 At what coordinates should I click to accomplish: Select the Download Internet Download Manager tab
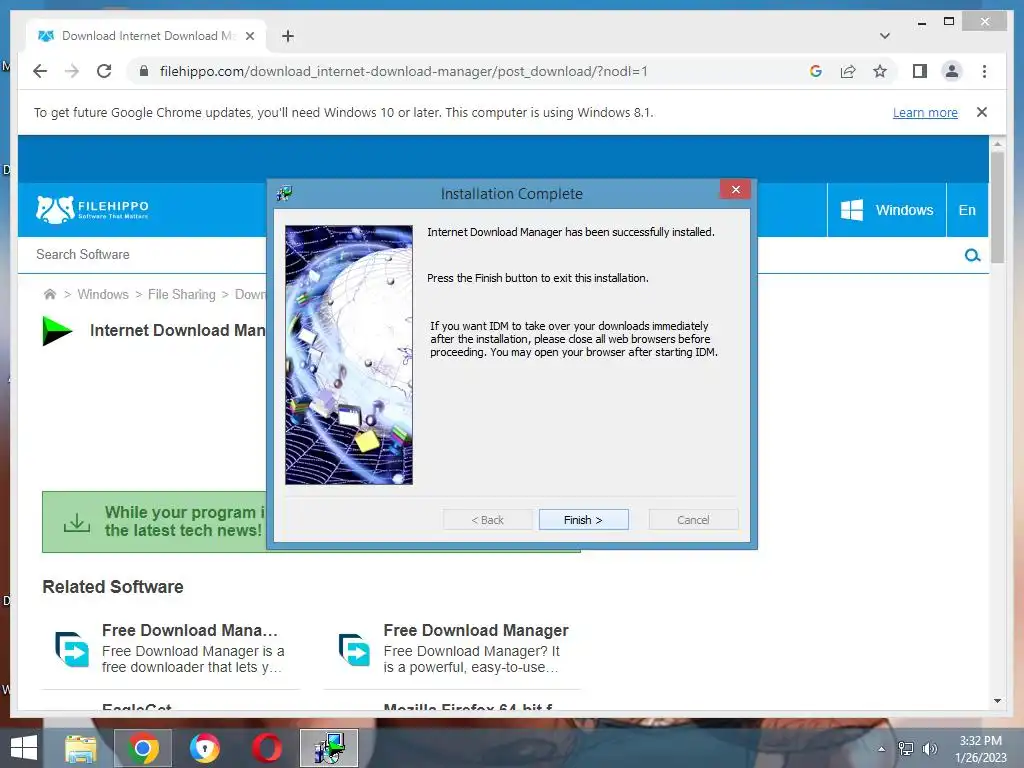click(146, 36)
